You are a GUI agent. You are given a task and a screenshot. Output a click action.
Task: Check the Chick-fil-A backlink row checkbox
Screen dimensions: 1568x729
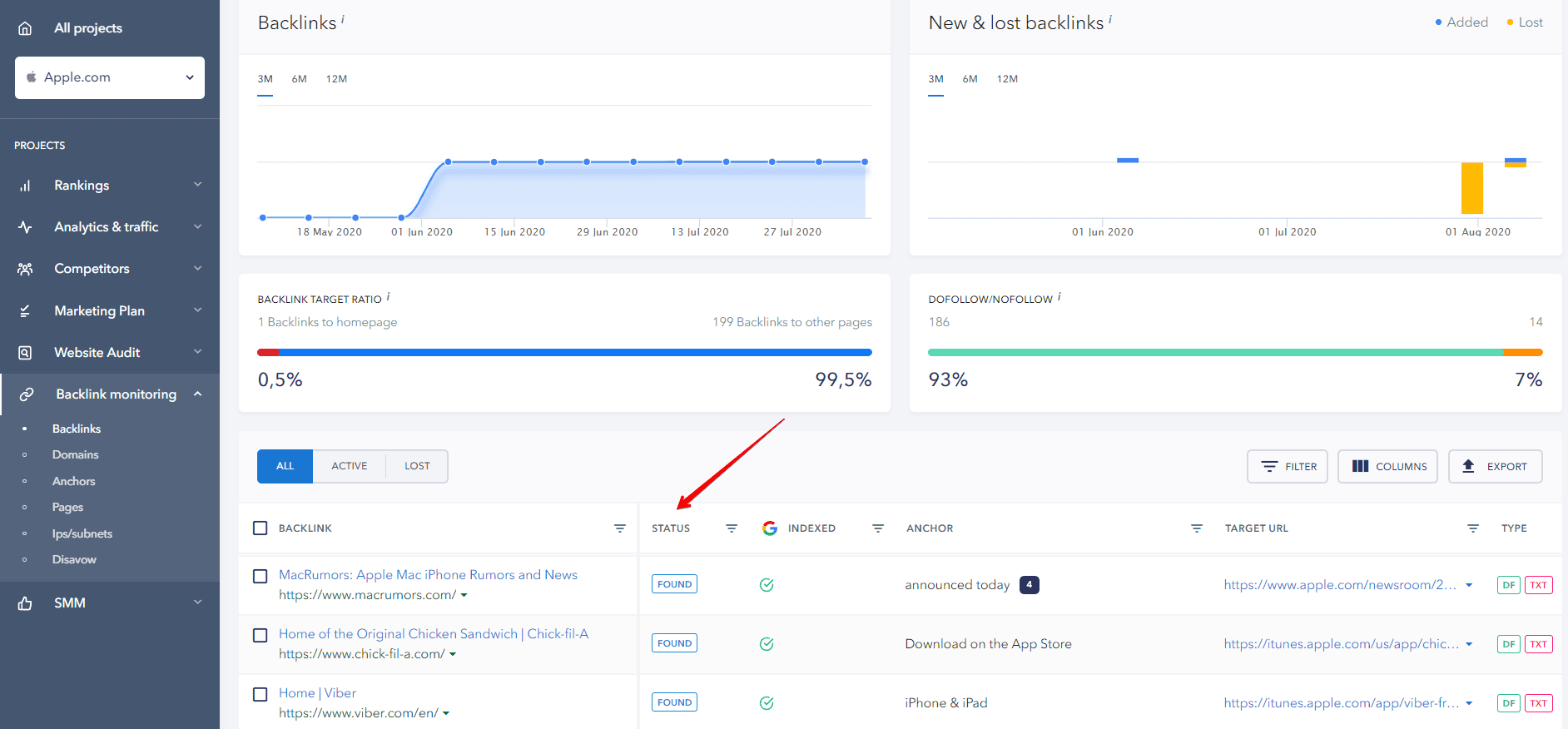pyautogui.click(x=261, y=636)
